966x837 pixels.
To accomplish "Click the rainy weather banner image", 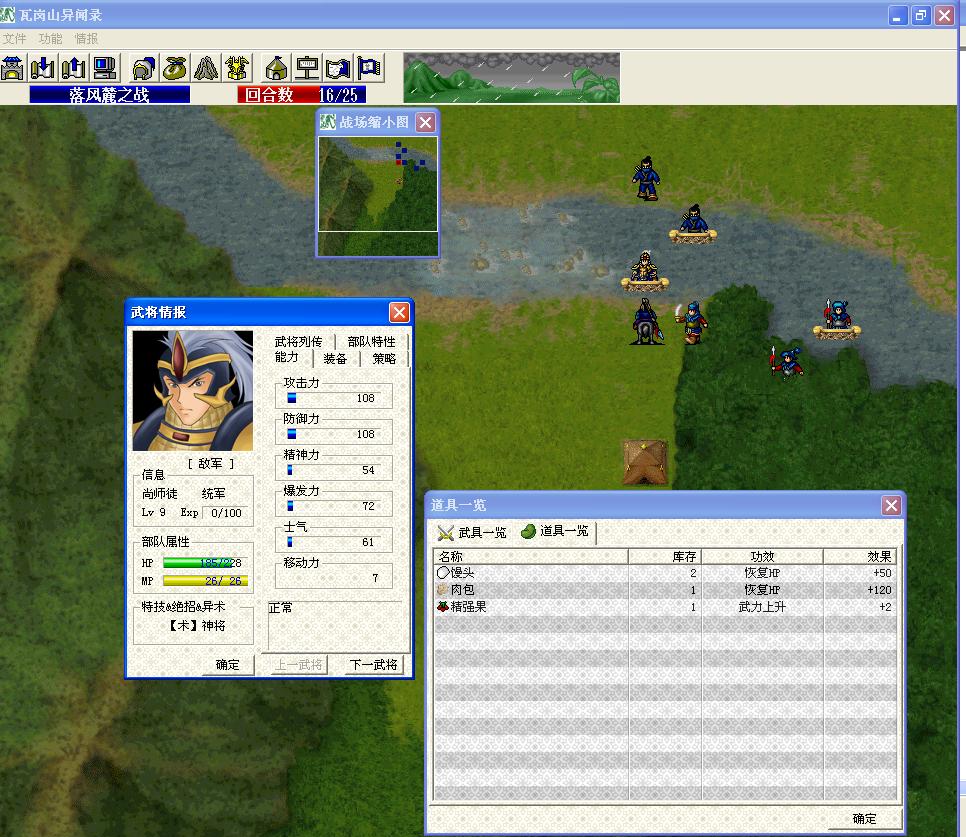I will [511, 78].
